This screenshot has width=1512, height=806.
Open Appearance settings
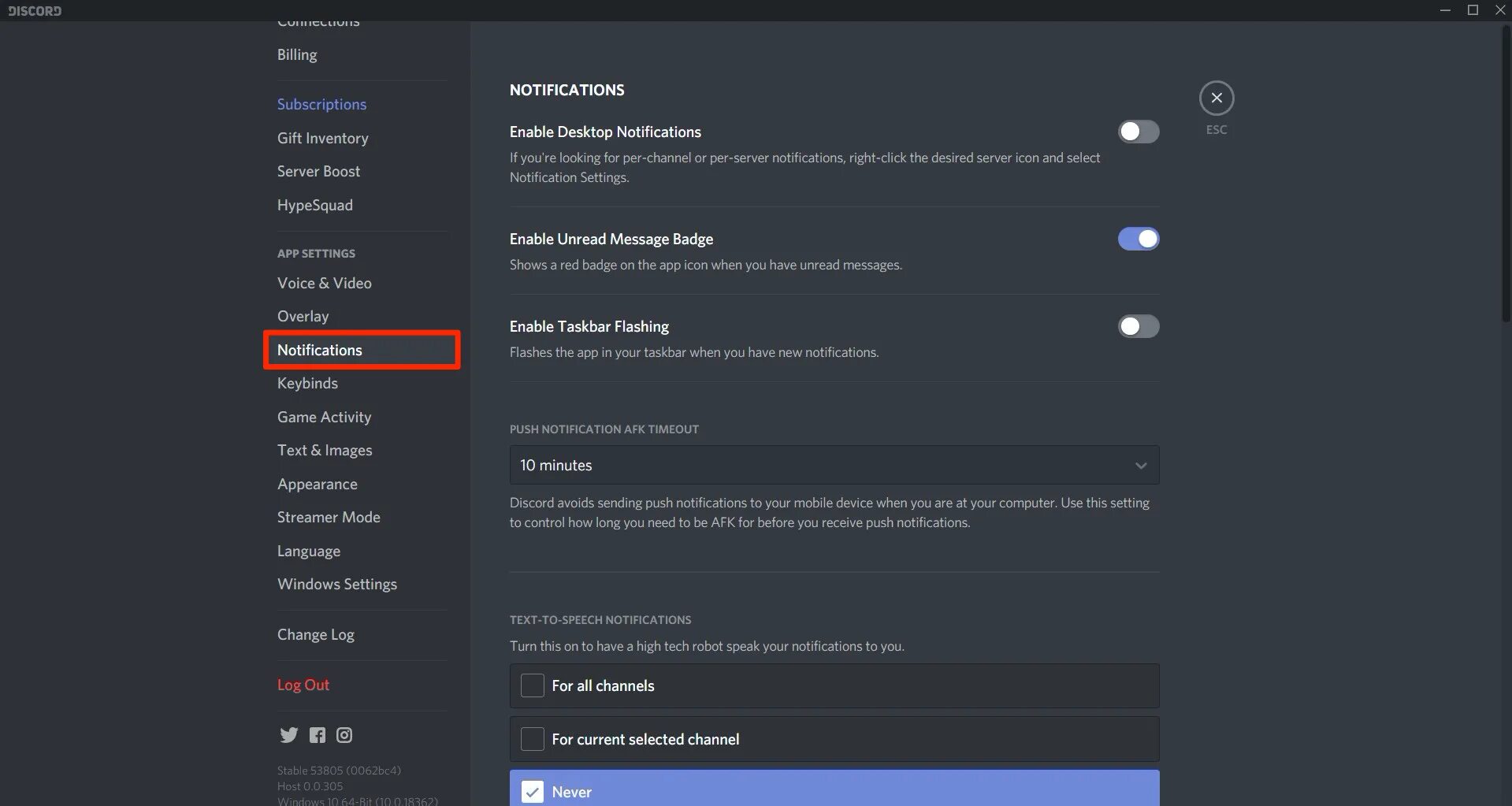pyautogui.click(x=318, y=484)
